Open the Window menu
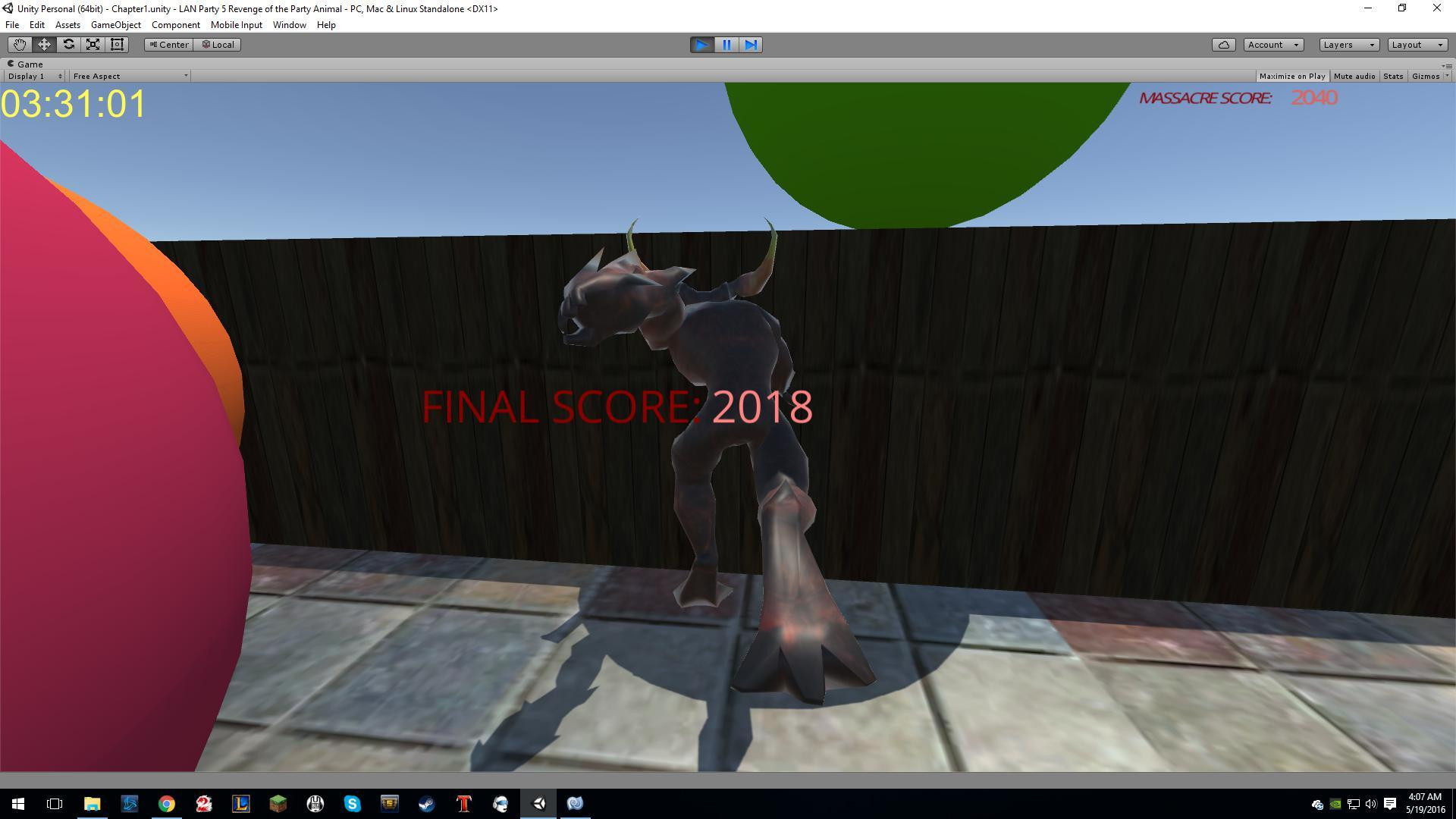The width and height of the screenshot is (1456, 819). (290, 25)
